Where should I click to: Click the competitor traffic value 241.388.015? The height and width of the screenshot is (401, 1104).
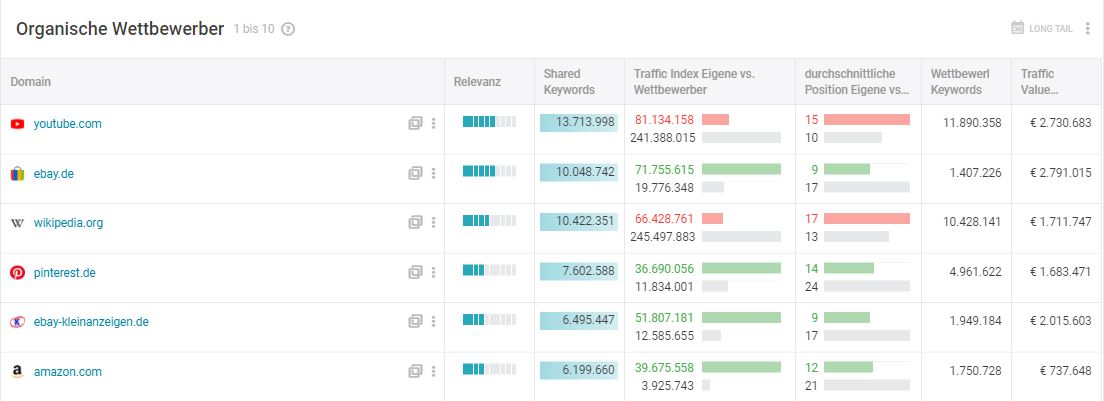click(x=662, y=138)
